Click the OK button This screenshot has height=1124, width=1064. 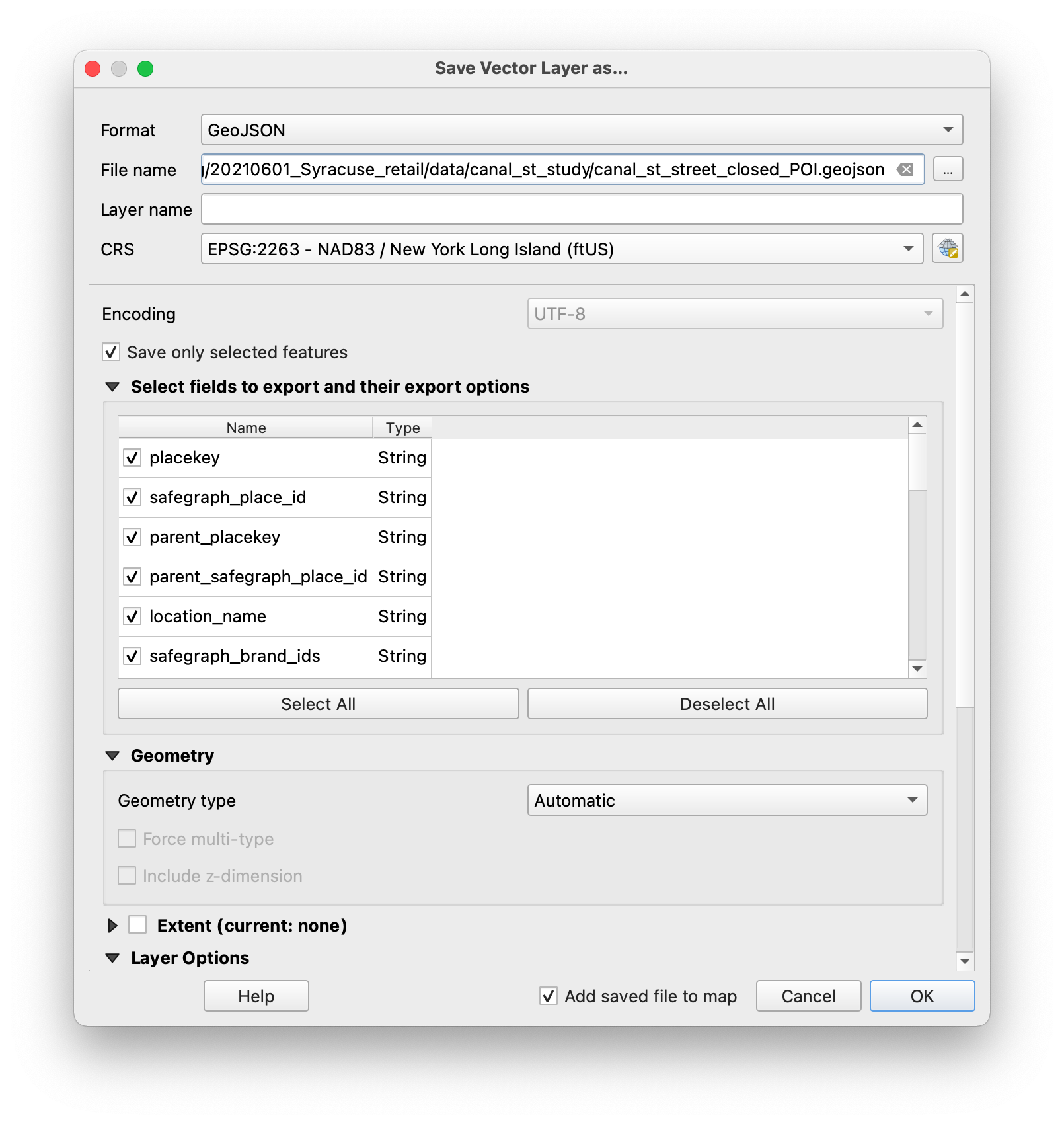[x=922, y=996]
